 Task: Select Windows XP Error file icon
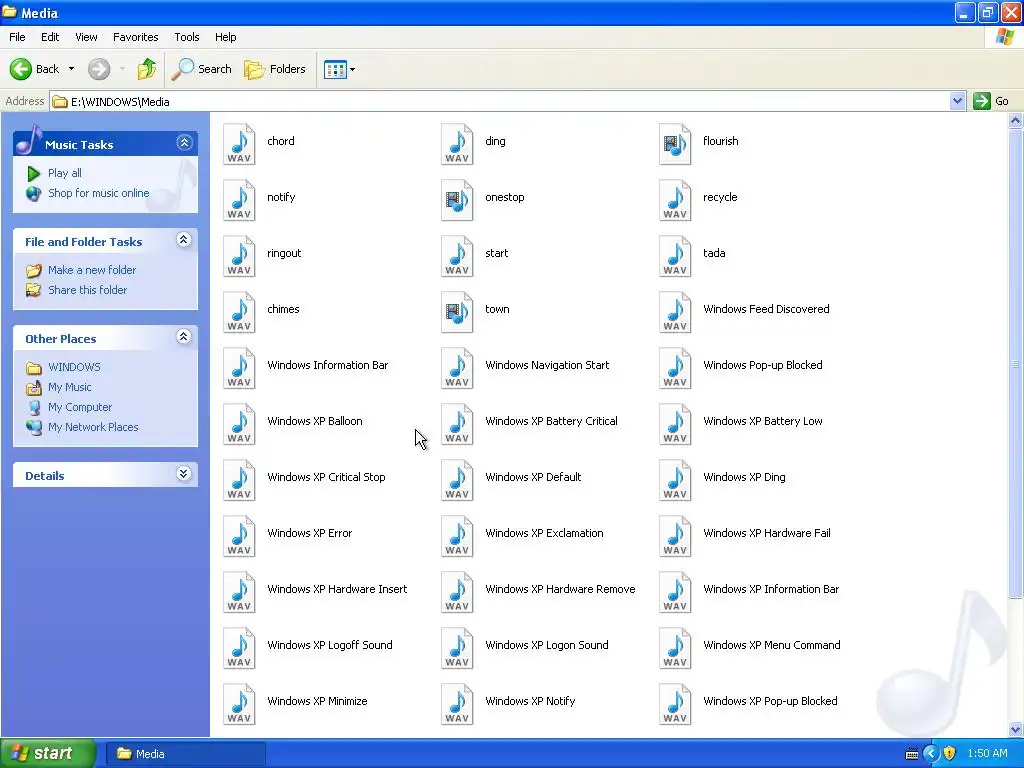[239, 537]
